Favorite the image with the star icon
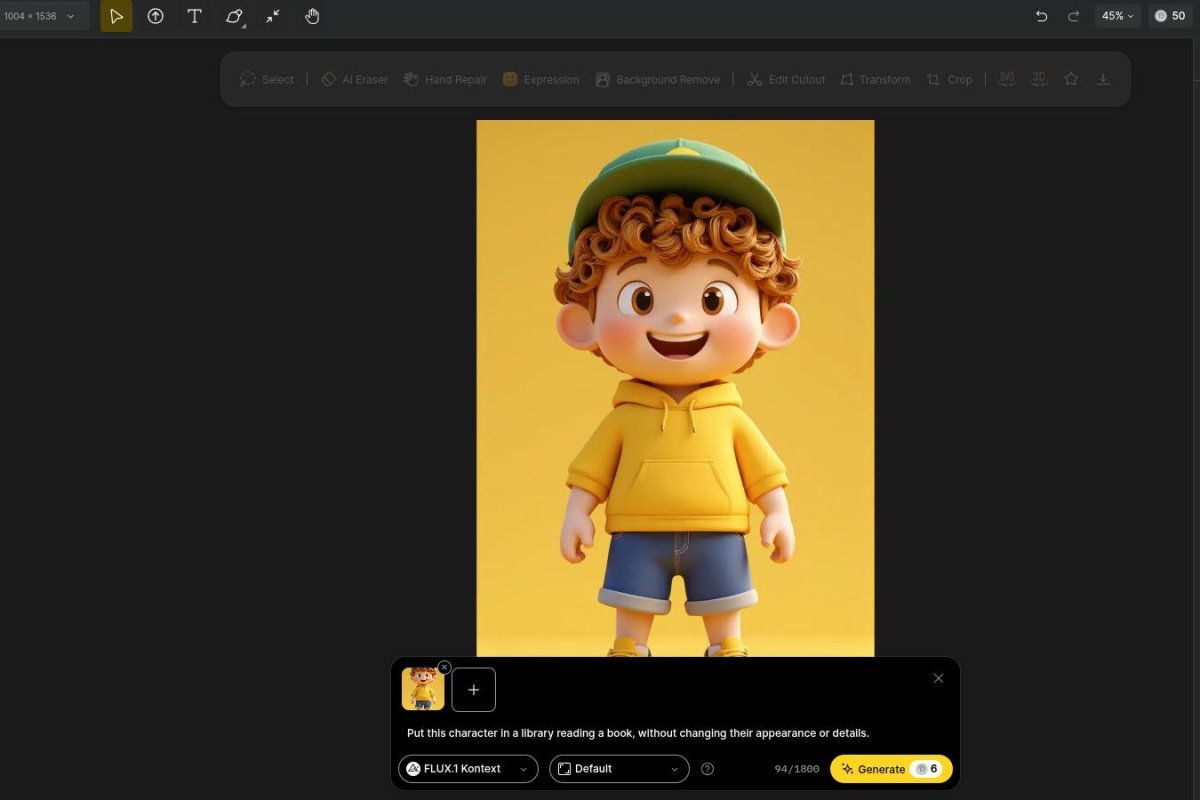The width and height of the screenshot is (1200, 800). click(x=1071, y=78)
